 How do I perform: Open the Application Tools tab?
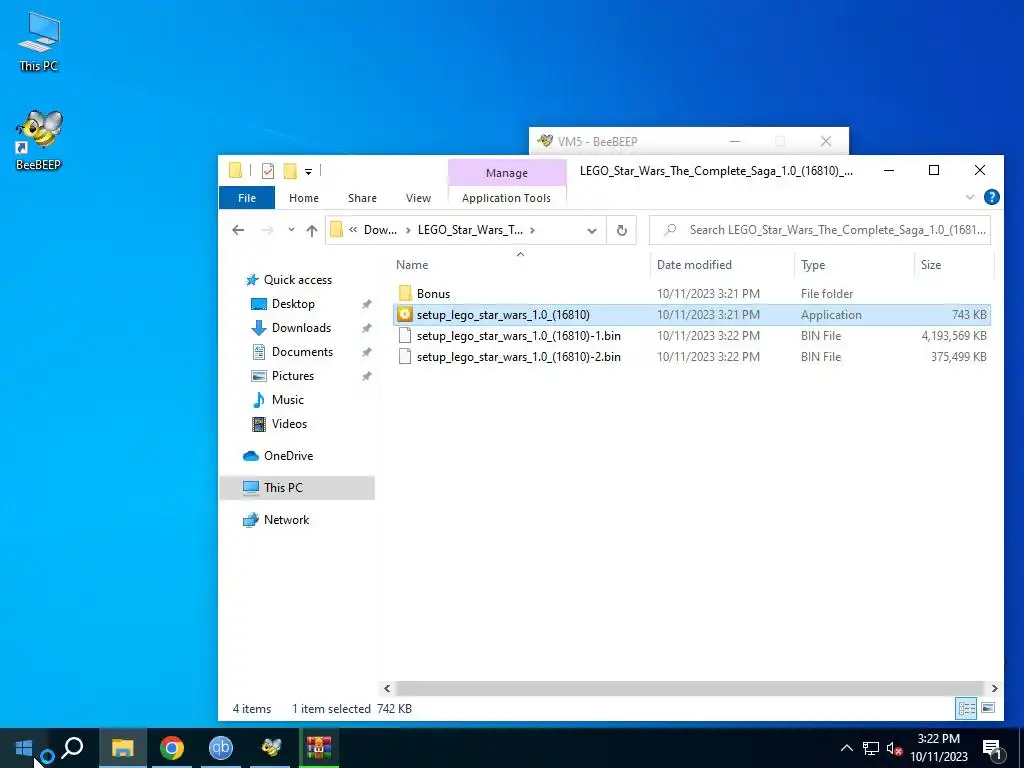(x=506, y=198)
